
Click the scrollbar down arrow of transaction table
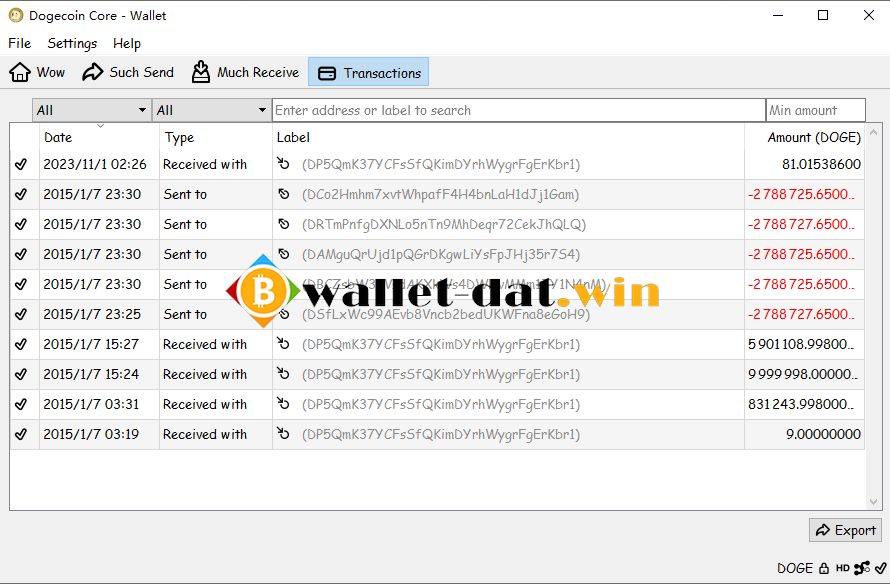coord(874,502)
